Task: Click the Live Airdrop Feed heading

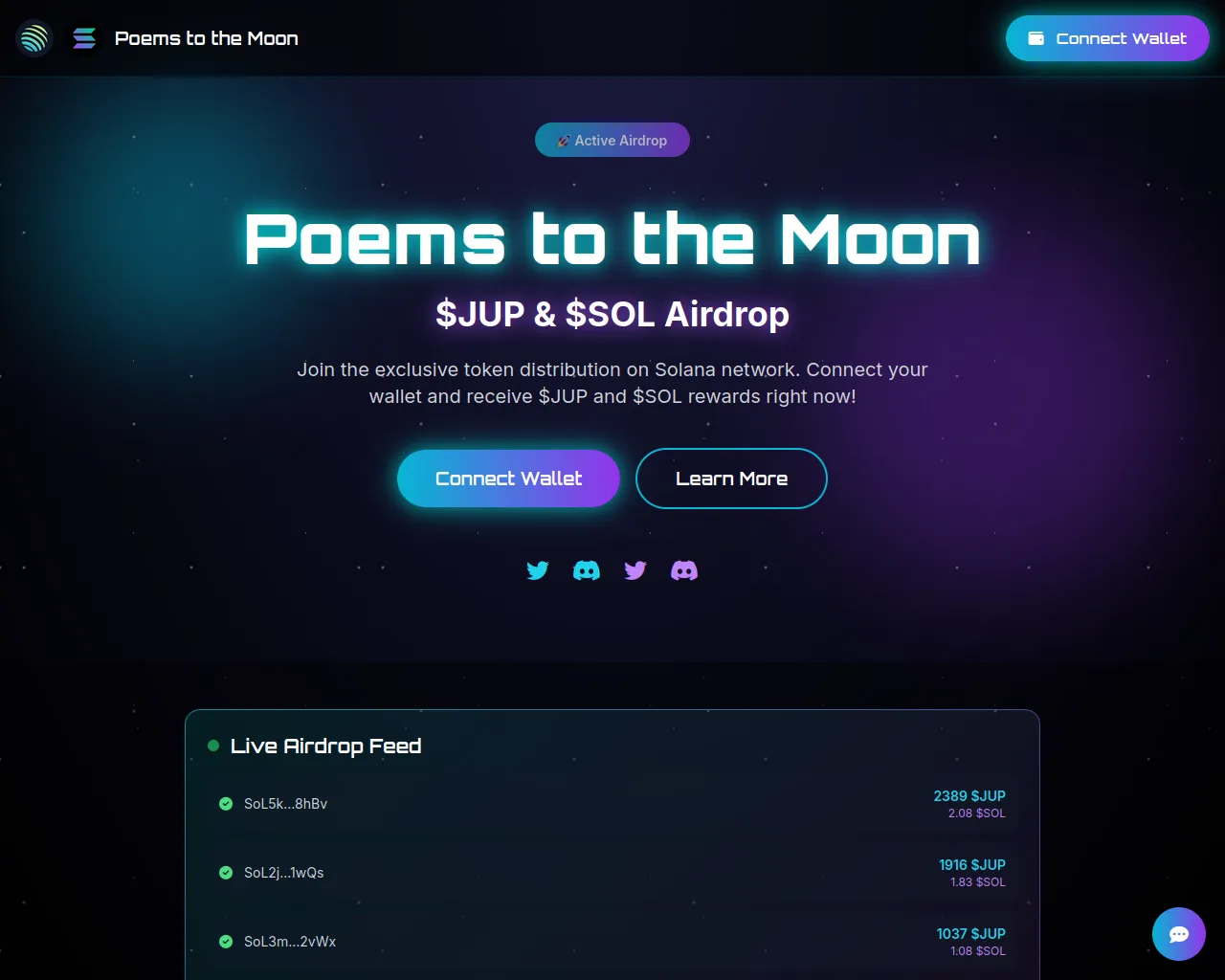Action: (x=325, y=746)
